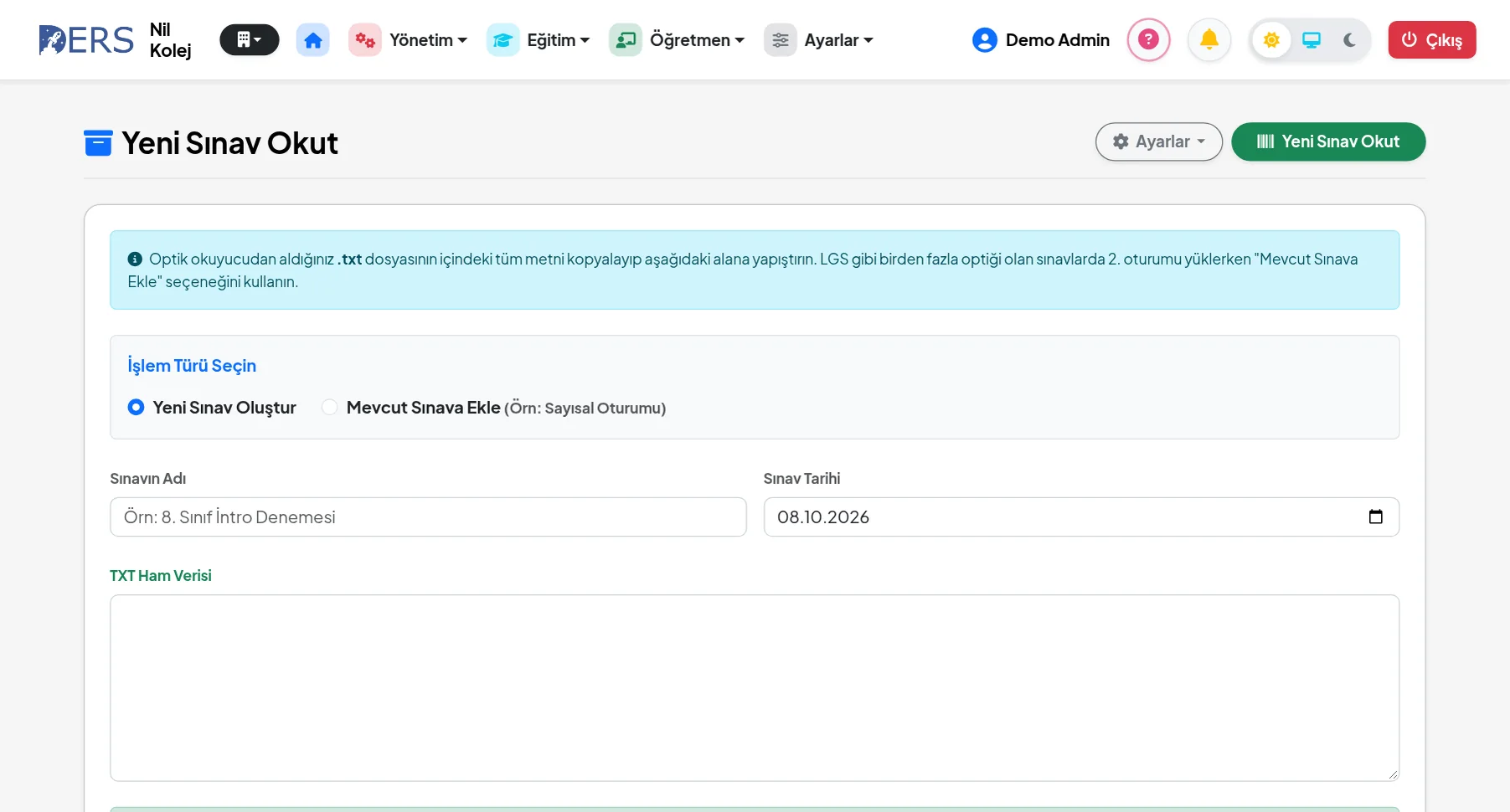Image resolution: width=1510 pixels, height=812 pixels.
Task: Switch to light theme sun icon
Action: [1271, 40]
